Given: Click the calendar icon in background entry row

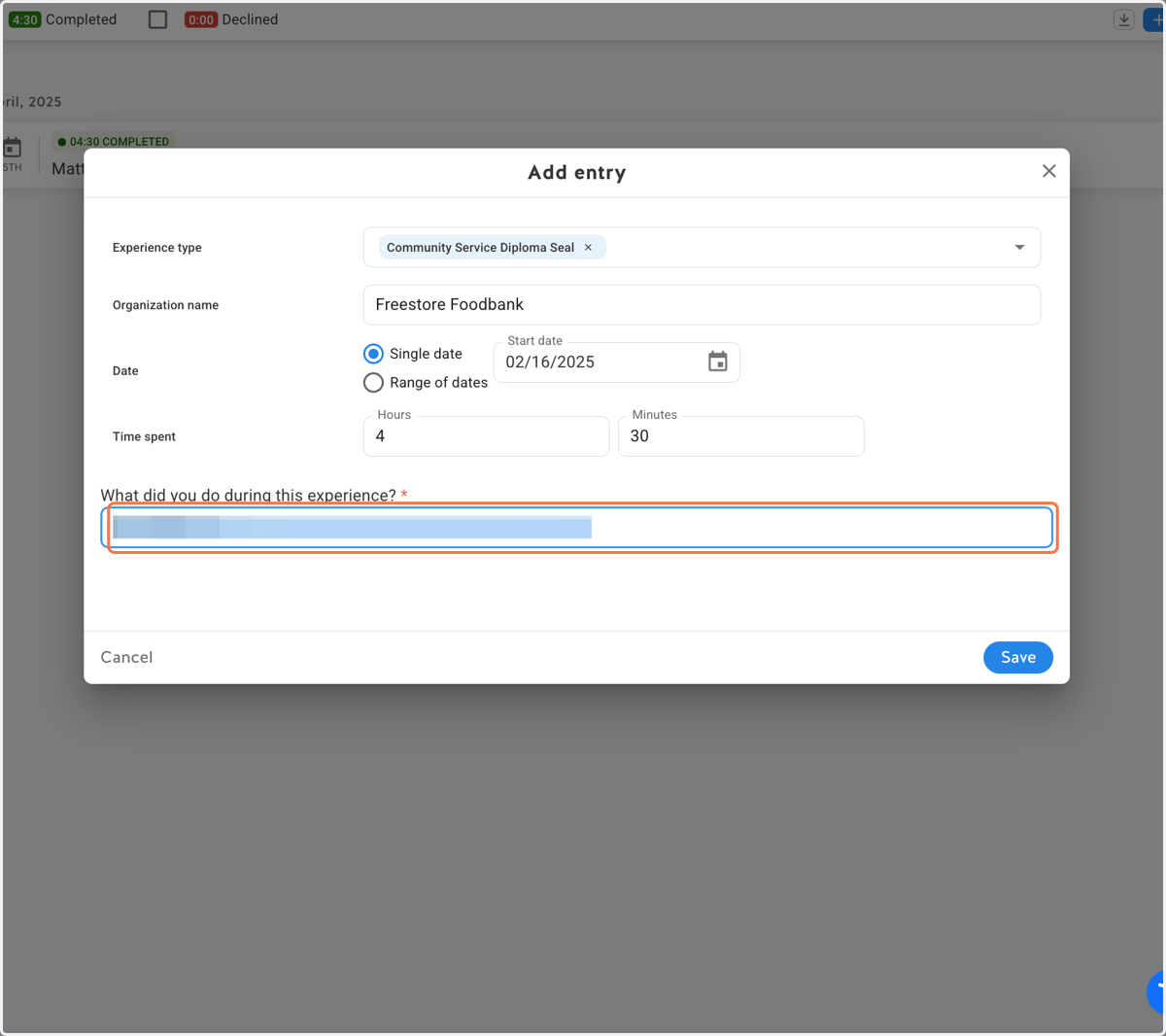Looking at the screenshot, I should (x=12, y=148).
